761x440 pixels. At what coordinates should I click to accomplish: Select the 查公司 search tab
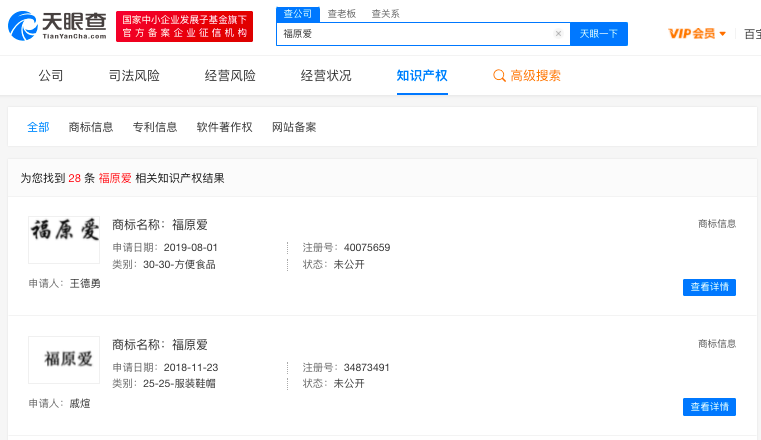coord(298,14)
